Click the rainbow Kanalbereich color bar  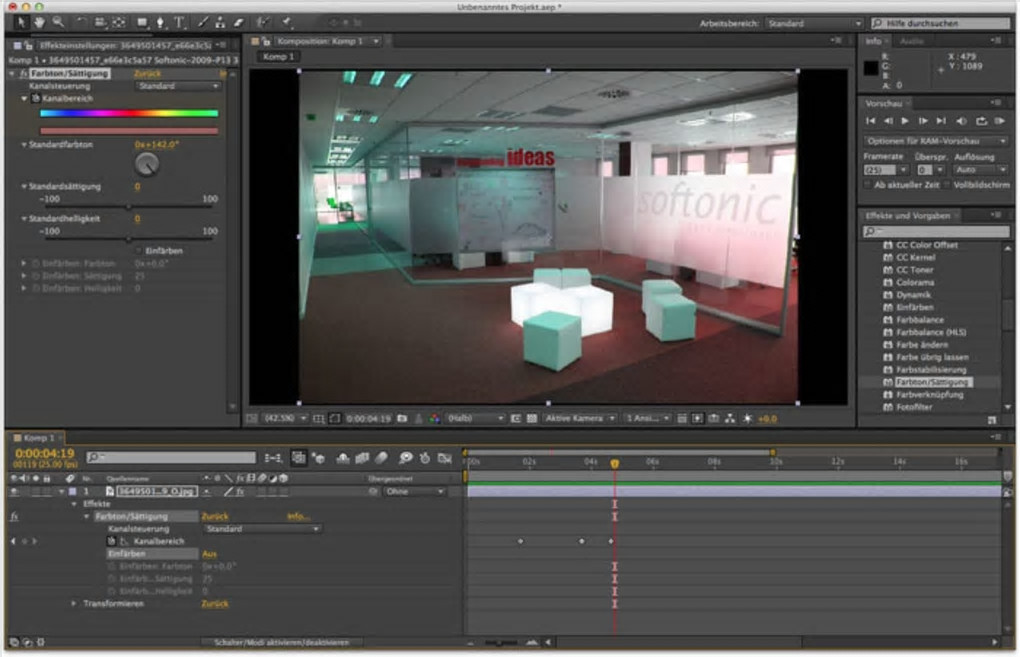point(128,113)
